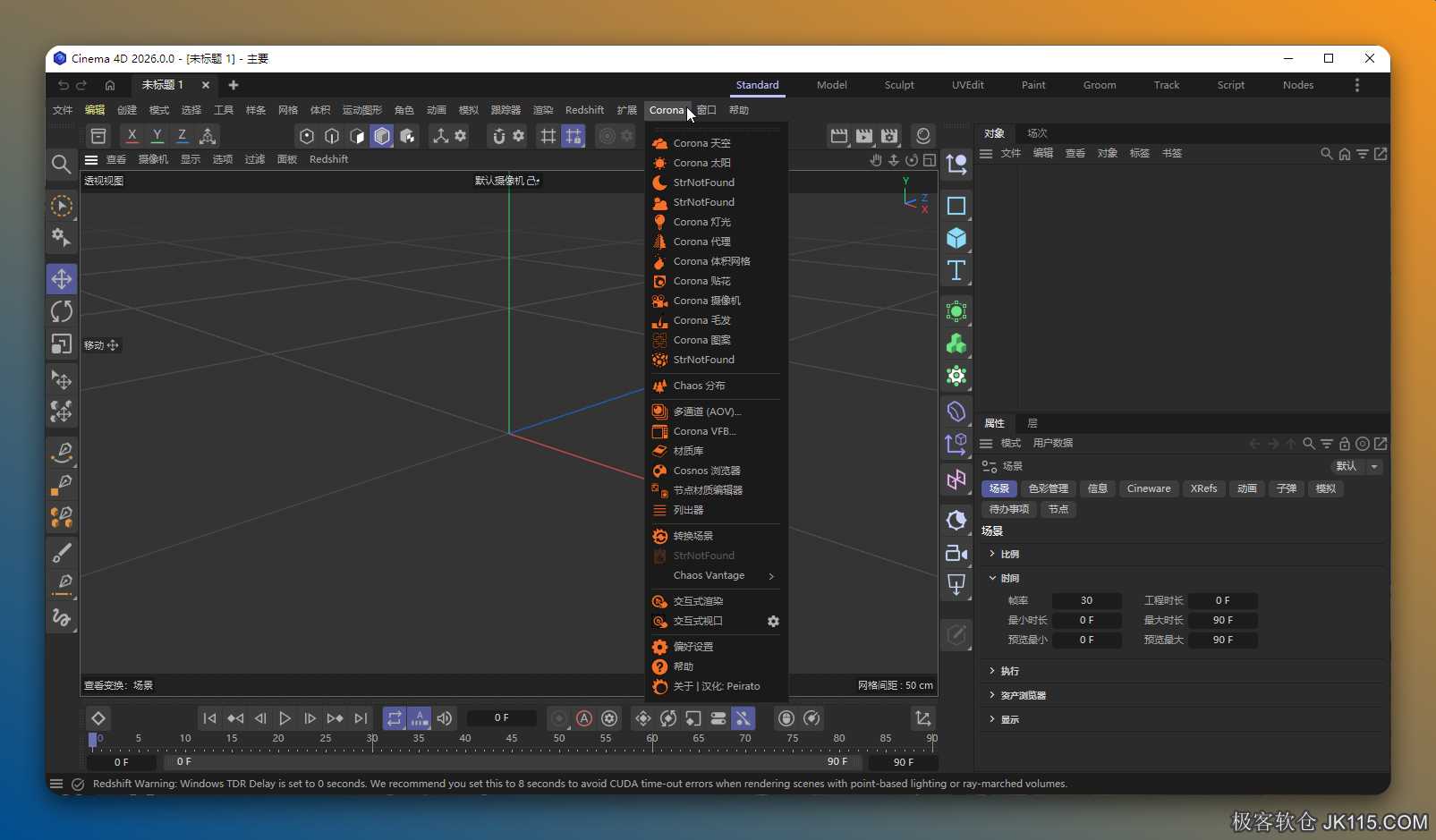Select the Scale tool in left toolbar

pyautogui.click(x=62, y=344)
